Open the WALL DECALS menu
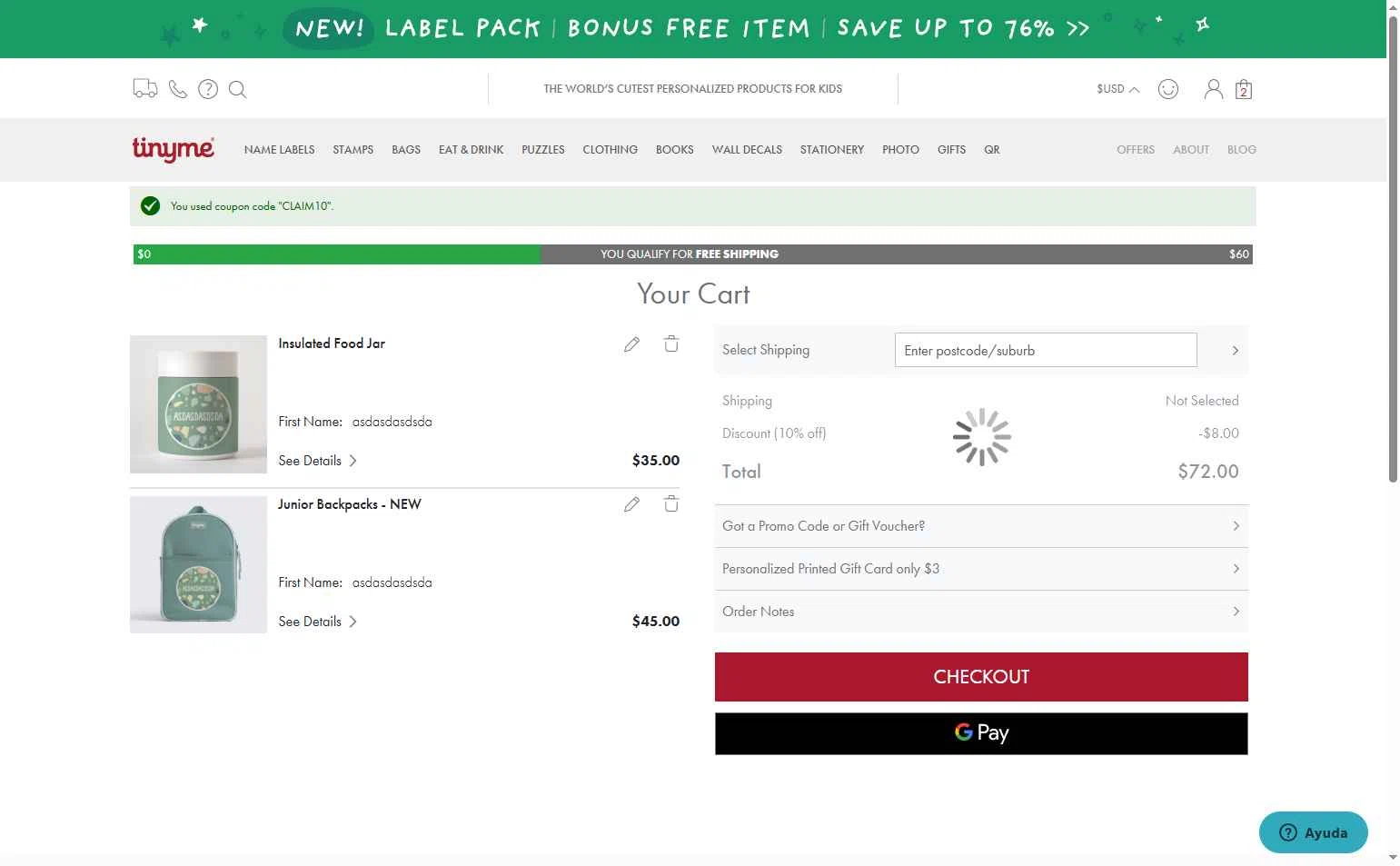Viewport: 1400px width, 866px height. tap(747, 150)
